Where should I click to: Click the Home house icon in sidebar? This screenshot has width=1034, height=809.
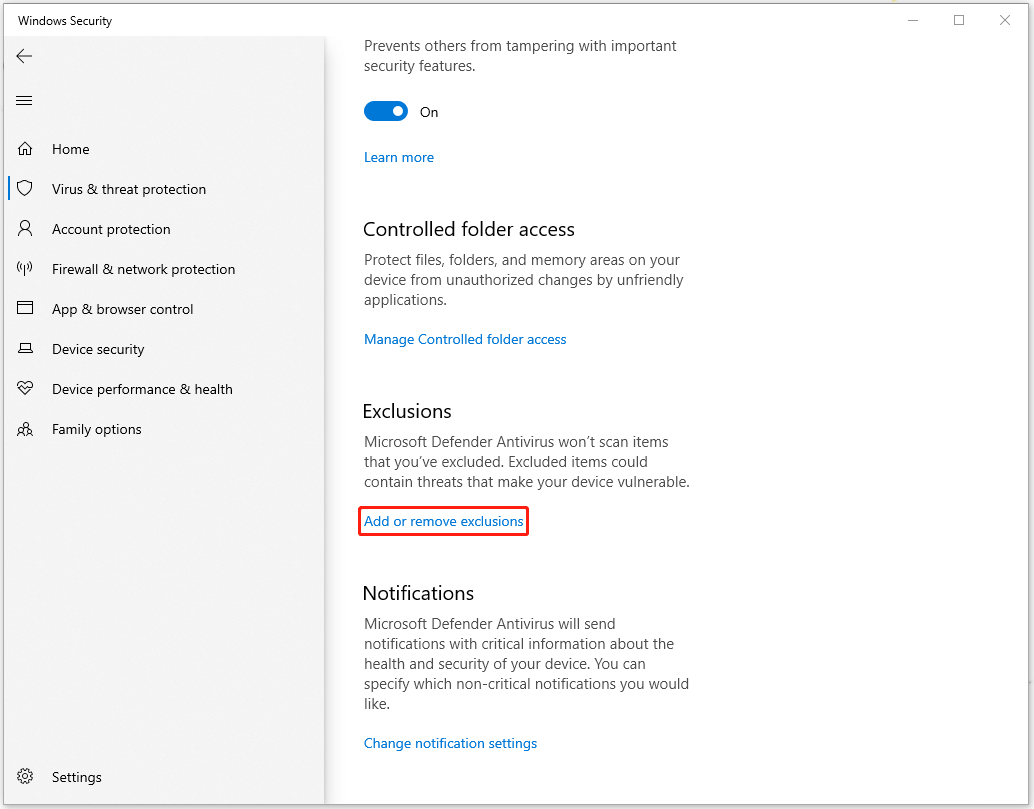[25, 148]
